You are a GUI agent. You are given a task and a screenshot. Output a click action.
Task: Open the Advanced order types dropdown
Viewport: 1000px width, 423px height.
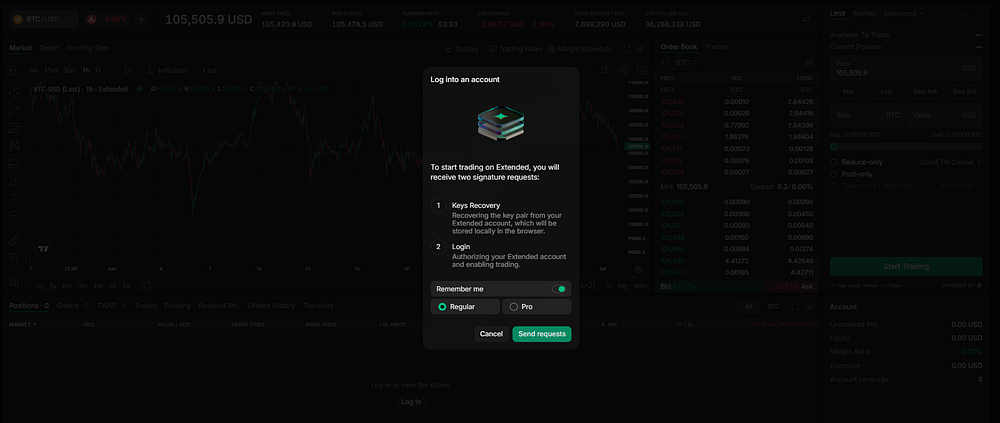(904, 13)
